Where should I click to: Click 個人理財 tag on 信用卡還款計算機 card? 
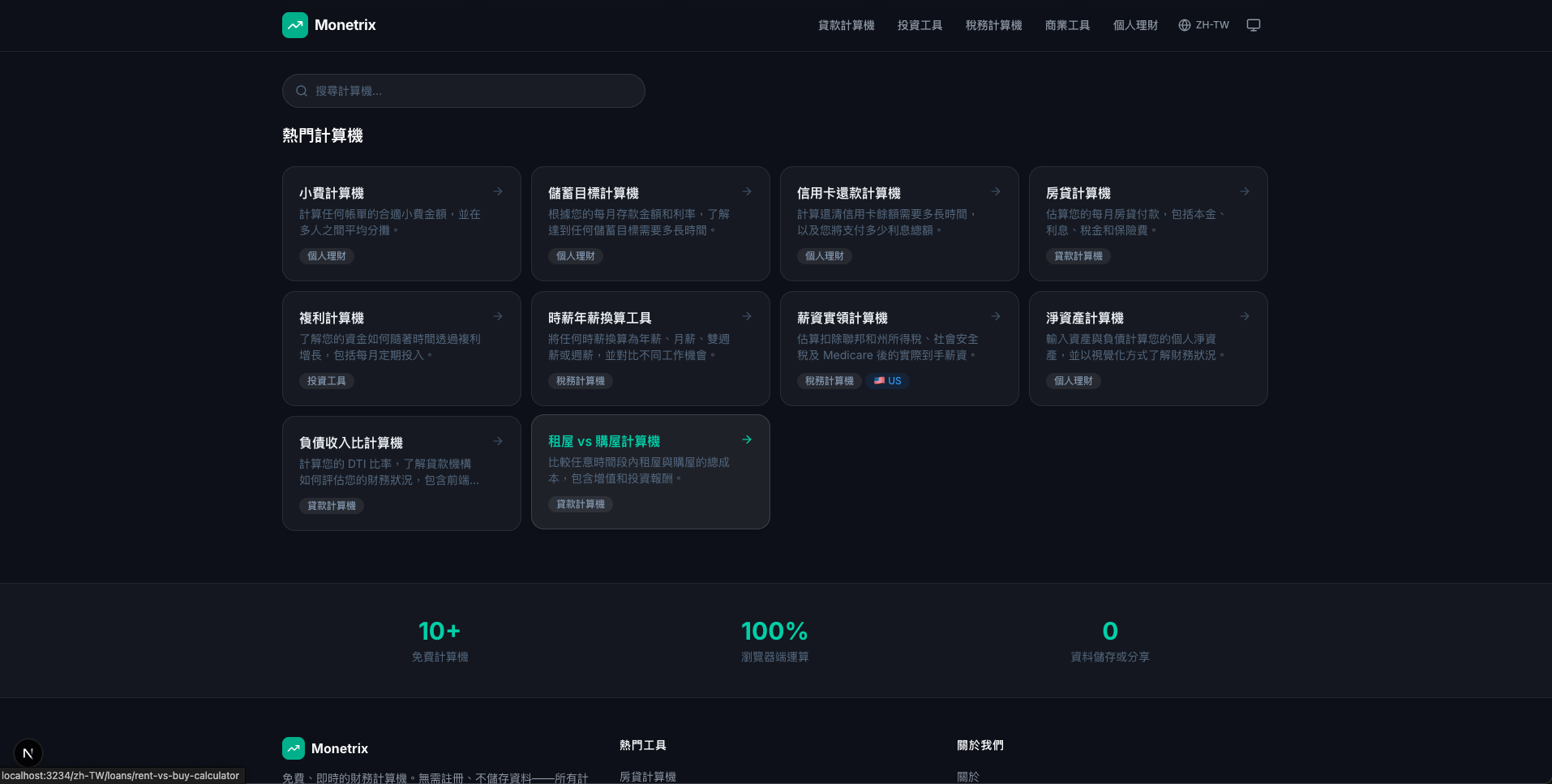coord(825,256)
